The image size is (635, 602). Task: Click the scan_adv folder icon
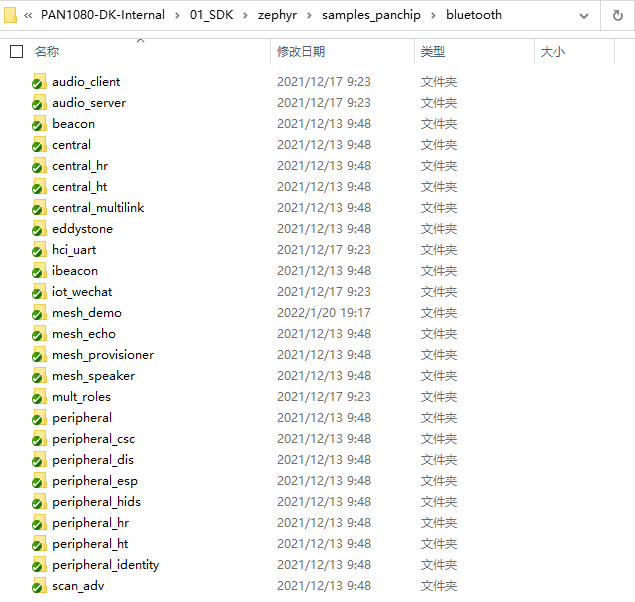(39, 586)
